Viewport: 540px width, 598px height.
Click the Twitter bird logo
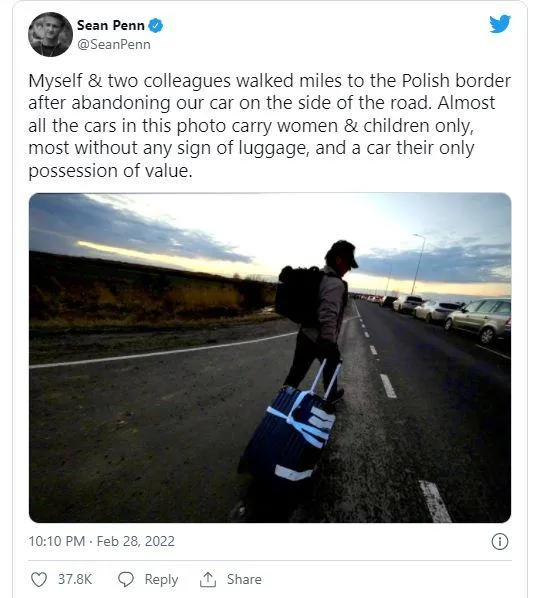click(500, 24)
